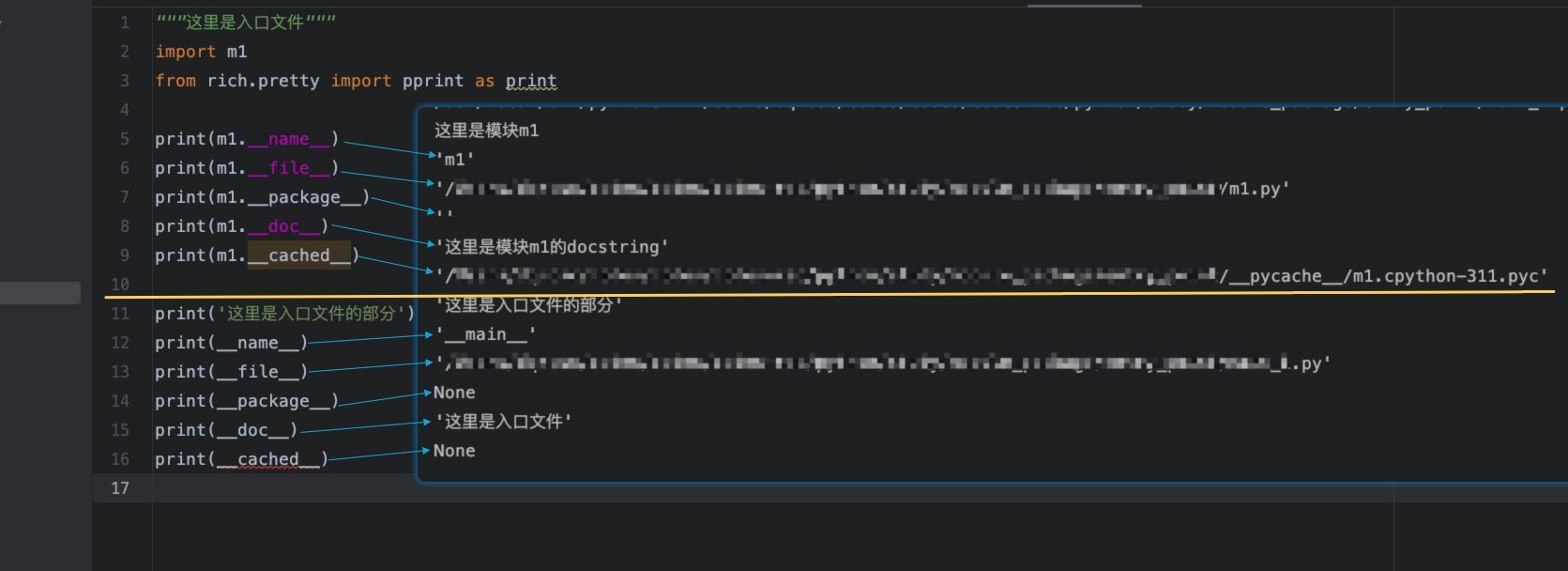Screen dimensions: 1568x571
Task: Click the '__main__' output value
Action: (x=485, y=334)
